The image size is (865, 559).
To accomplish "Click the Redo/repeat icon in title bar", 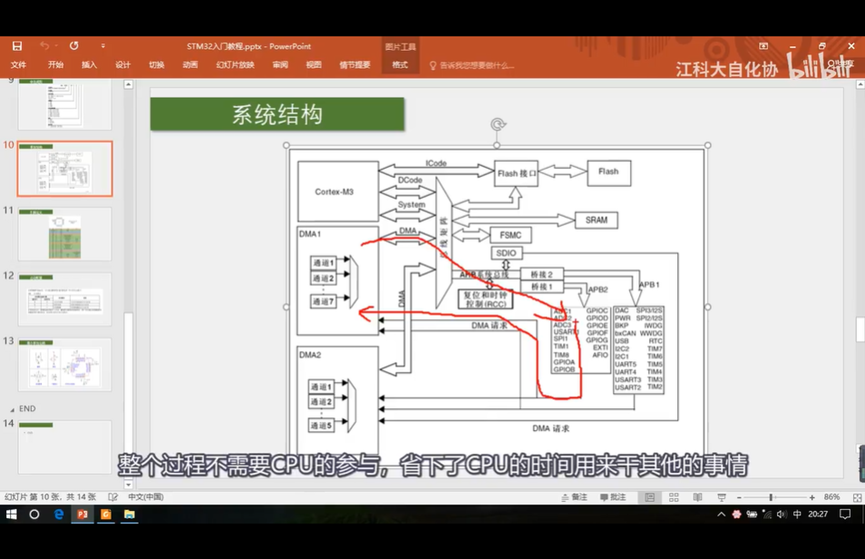I will tap(74, 46).
